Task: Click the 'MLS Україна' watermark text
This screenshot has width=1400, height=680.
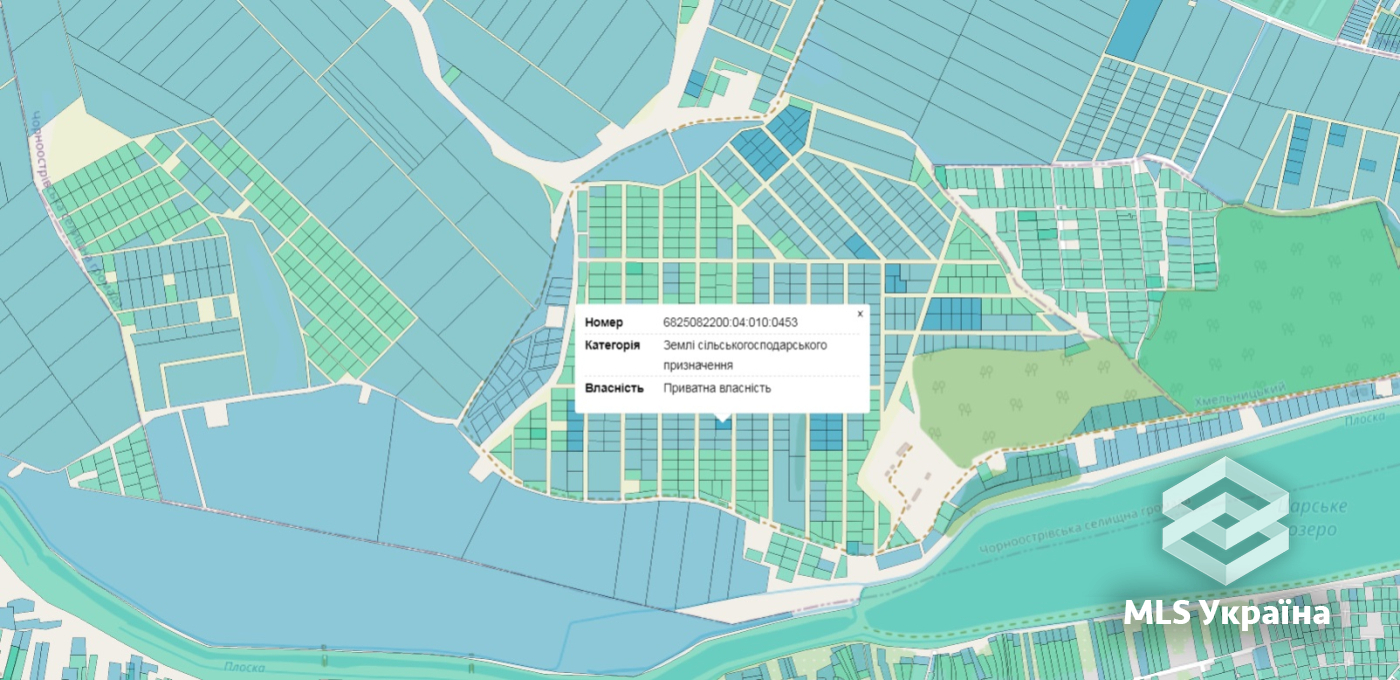Action: [1227, 612]
